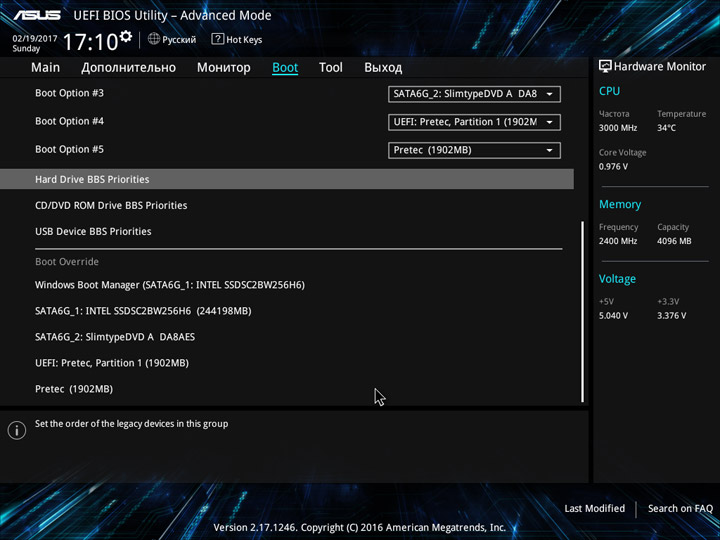Click the 5.040 V value
The image size is (720, 540).
coord(613,315)
